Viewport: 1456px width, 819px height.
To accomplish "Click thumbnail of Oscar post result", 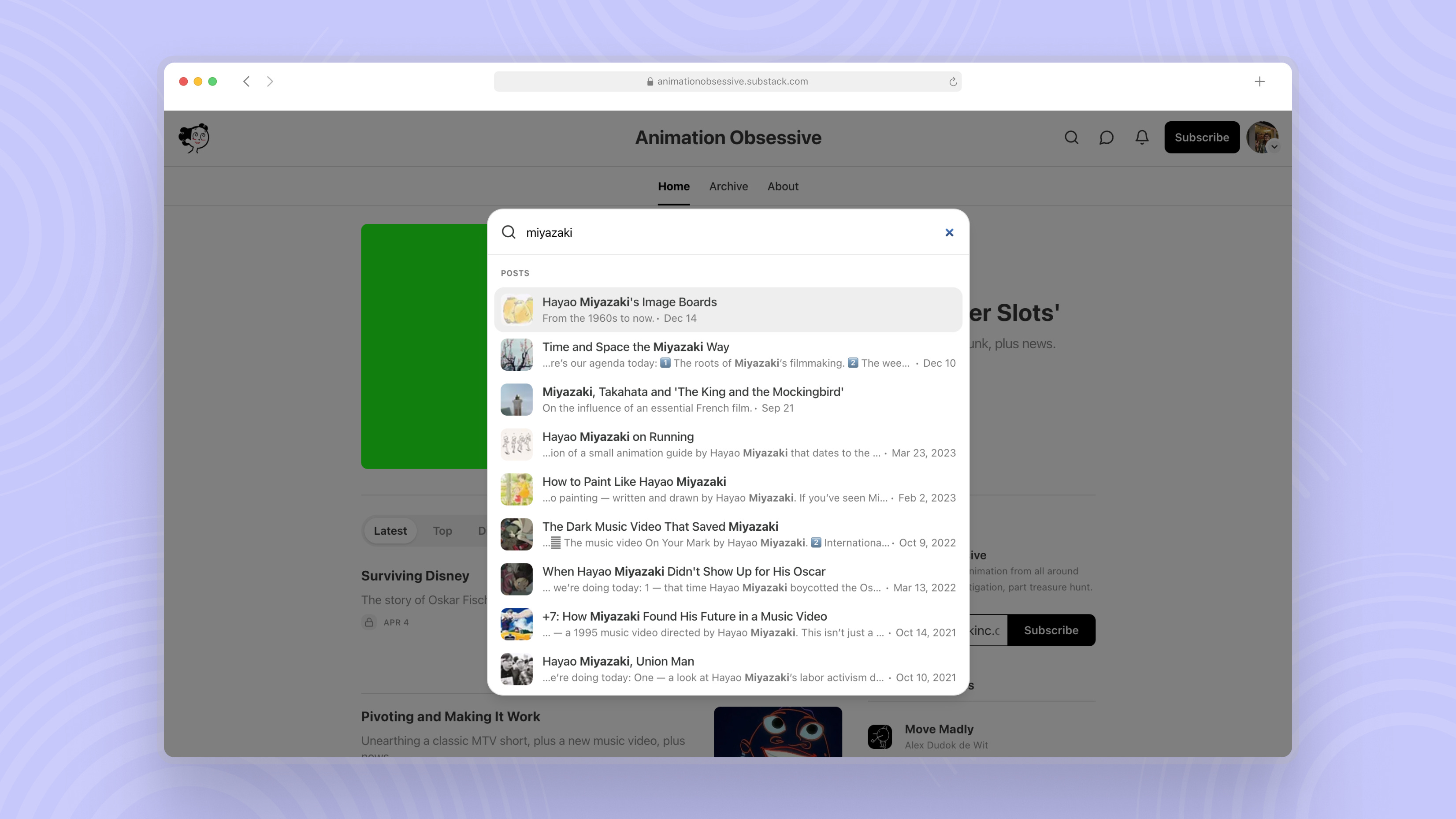I will 516,579.
